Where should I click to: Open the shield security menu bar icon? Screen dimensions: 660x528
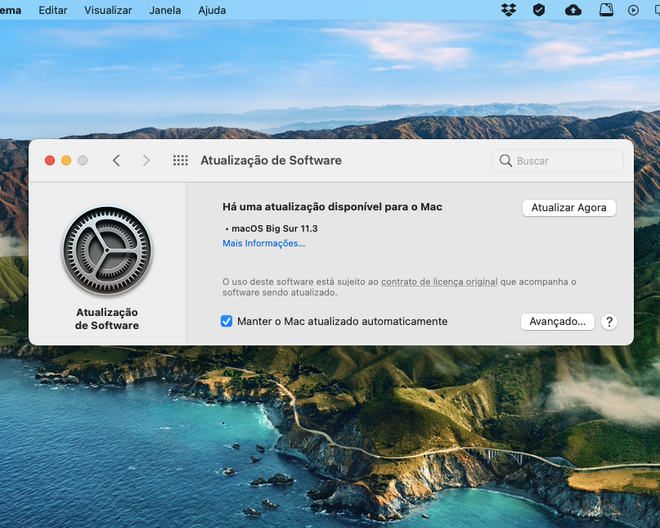click(x=539, y=10)
